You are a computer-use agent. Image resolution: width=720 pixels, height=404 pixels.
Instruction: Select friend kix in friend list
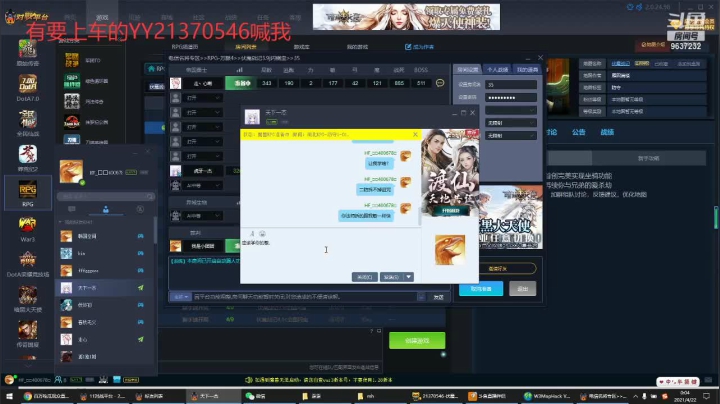[x=105, y=253]
